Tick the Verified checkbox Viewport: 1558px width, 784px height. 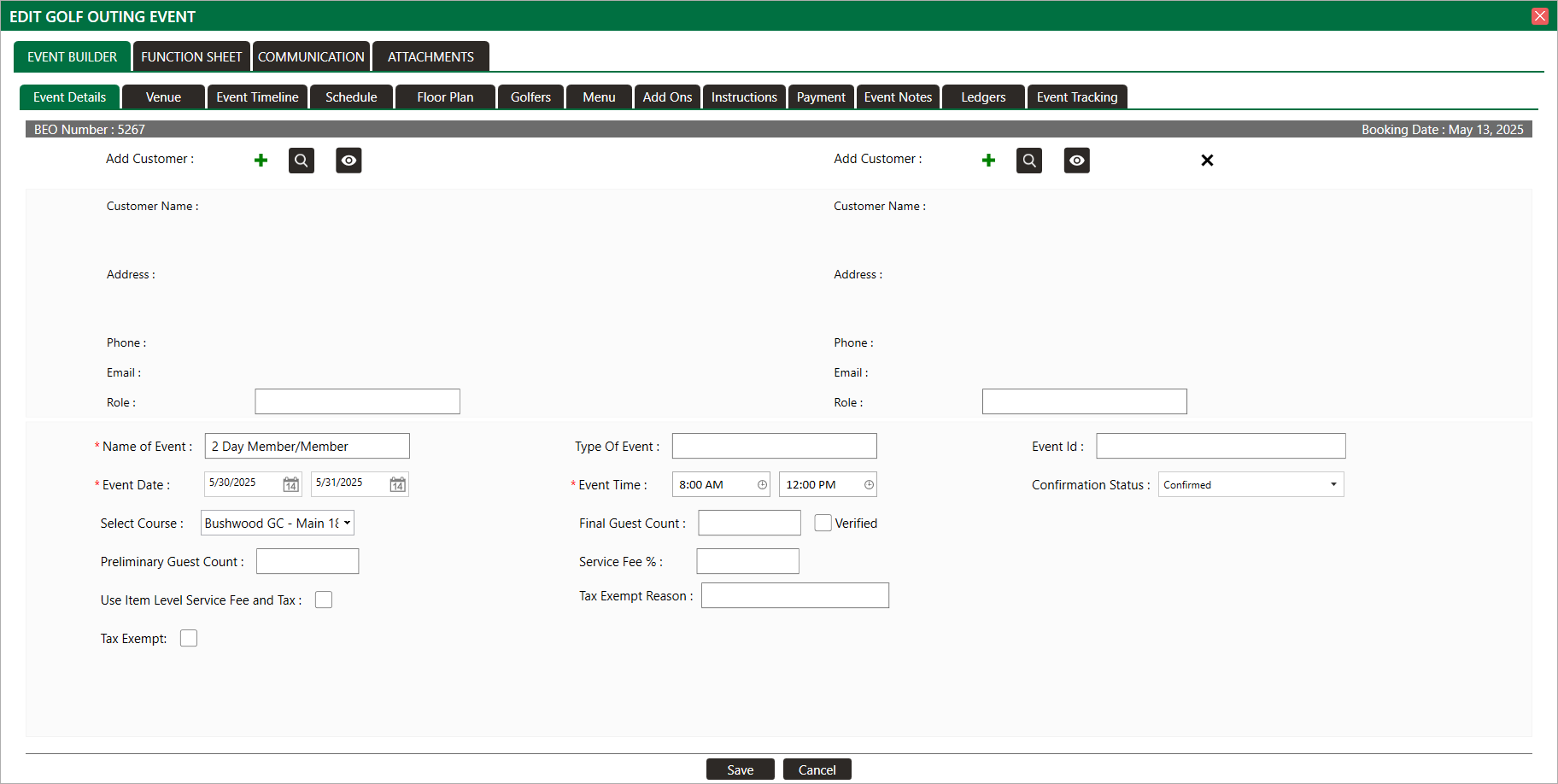click(823, 523)
